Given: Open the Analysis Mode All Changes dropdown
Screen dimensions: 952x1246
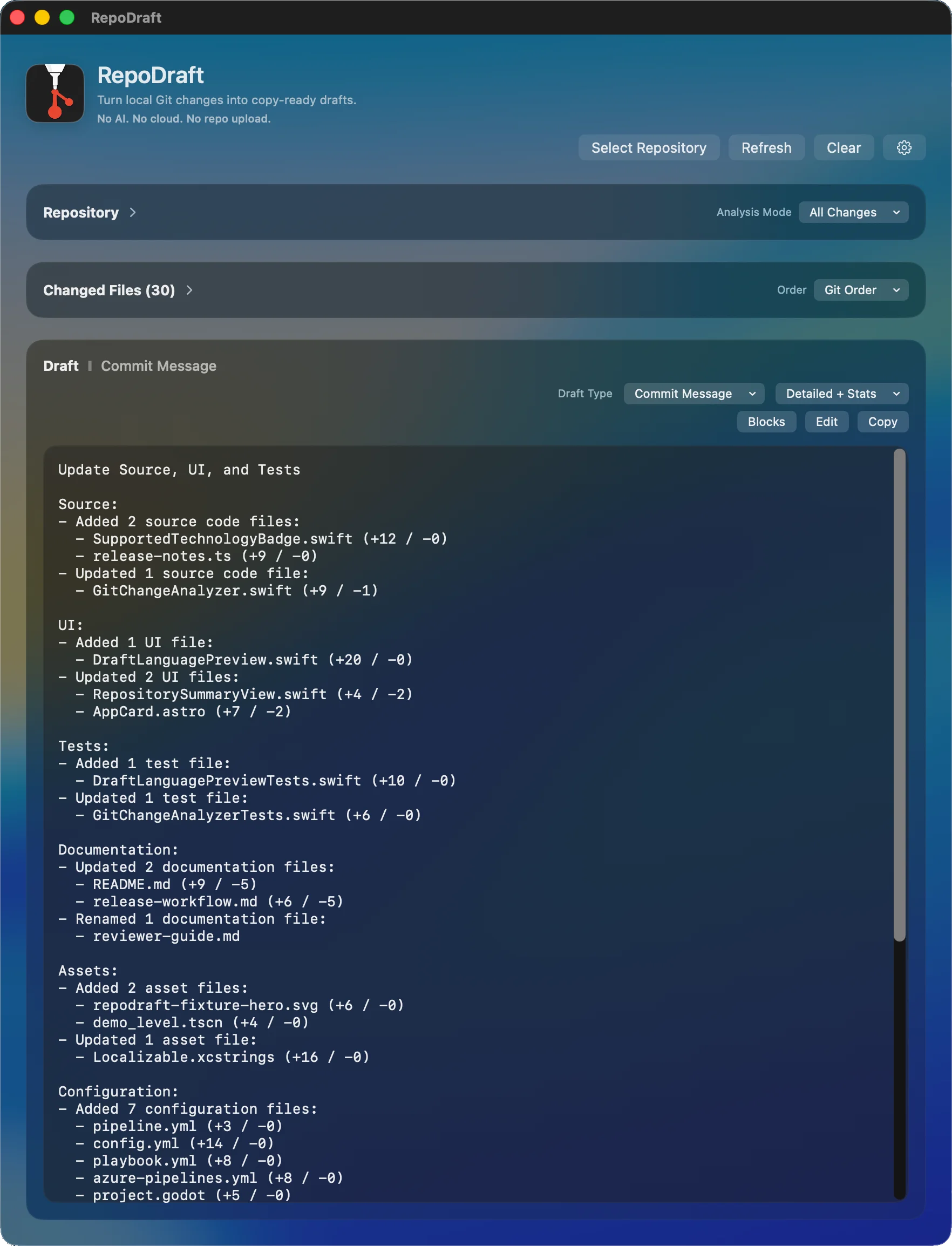Looking at the screenshot, I should tap(853, 212).
